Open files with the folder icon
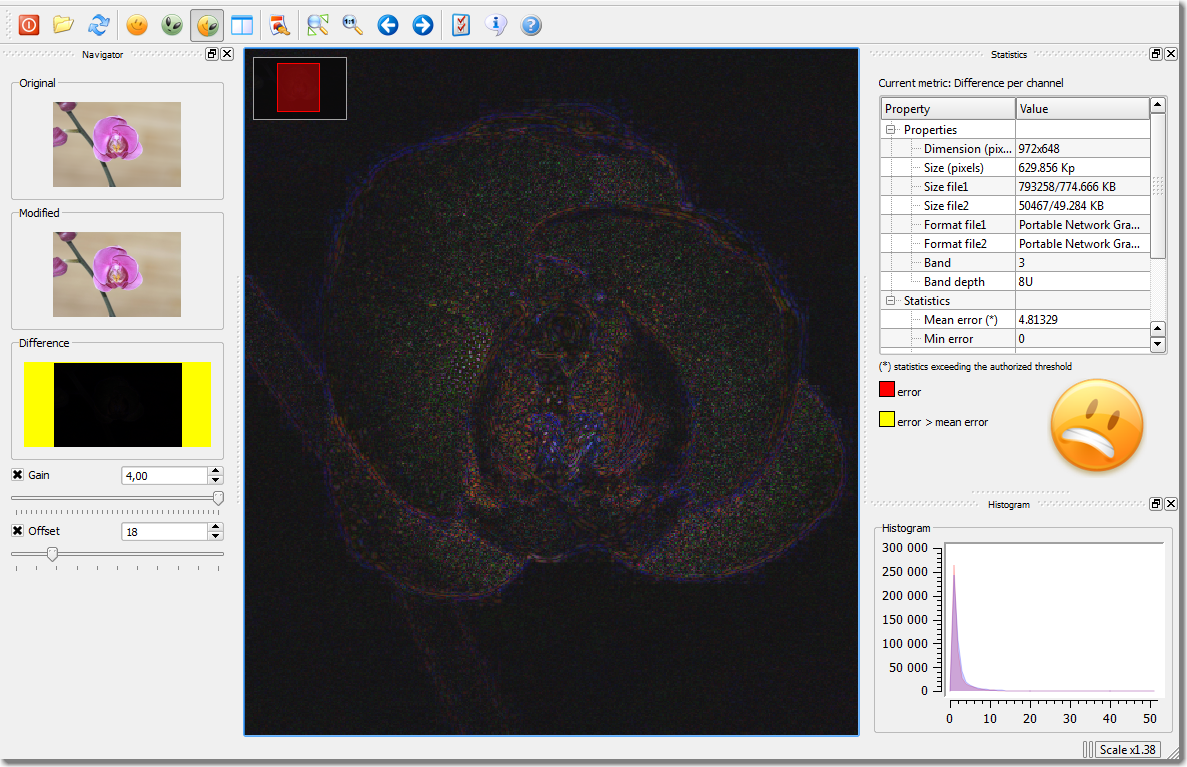Screen dimensions: 1187x767 64,25
